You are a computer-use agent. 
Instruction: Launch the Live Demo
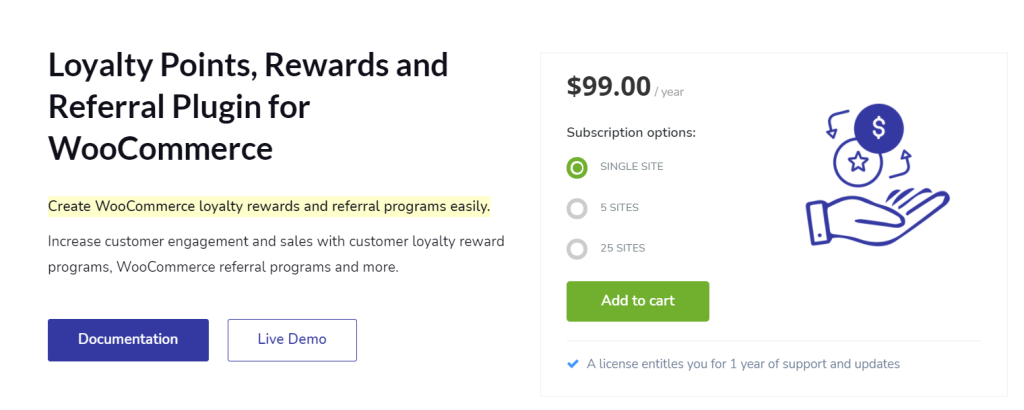(x=292, y=340)
